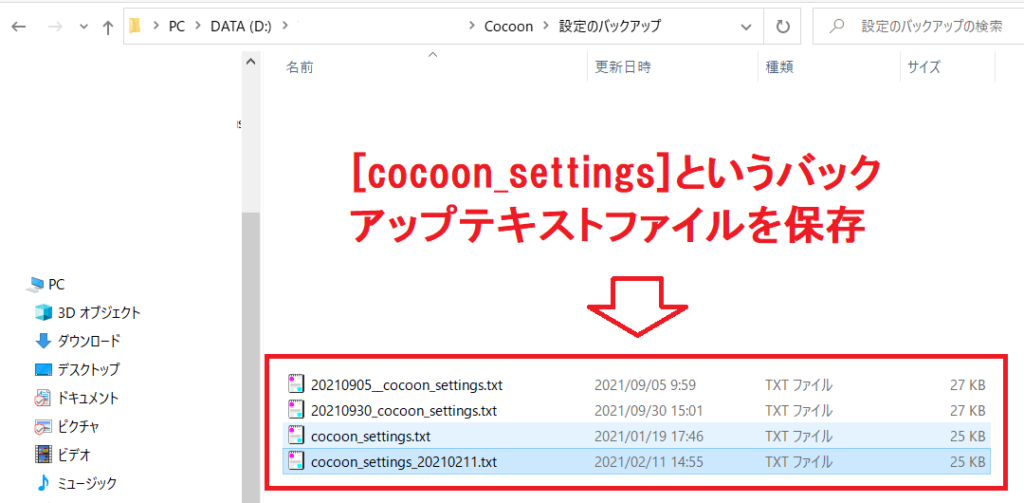Image resolution: width=1024 pixels, height=503 pixels.
Task: Select Cocoon in the address breadcrumb
Action: 508,27
